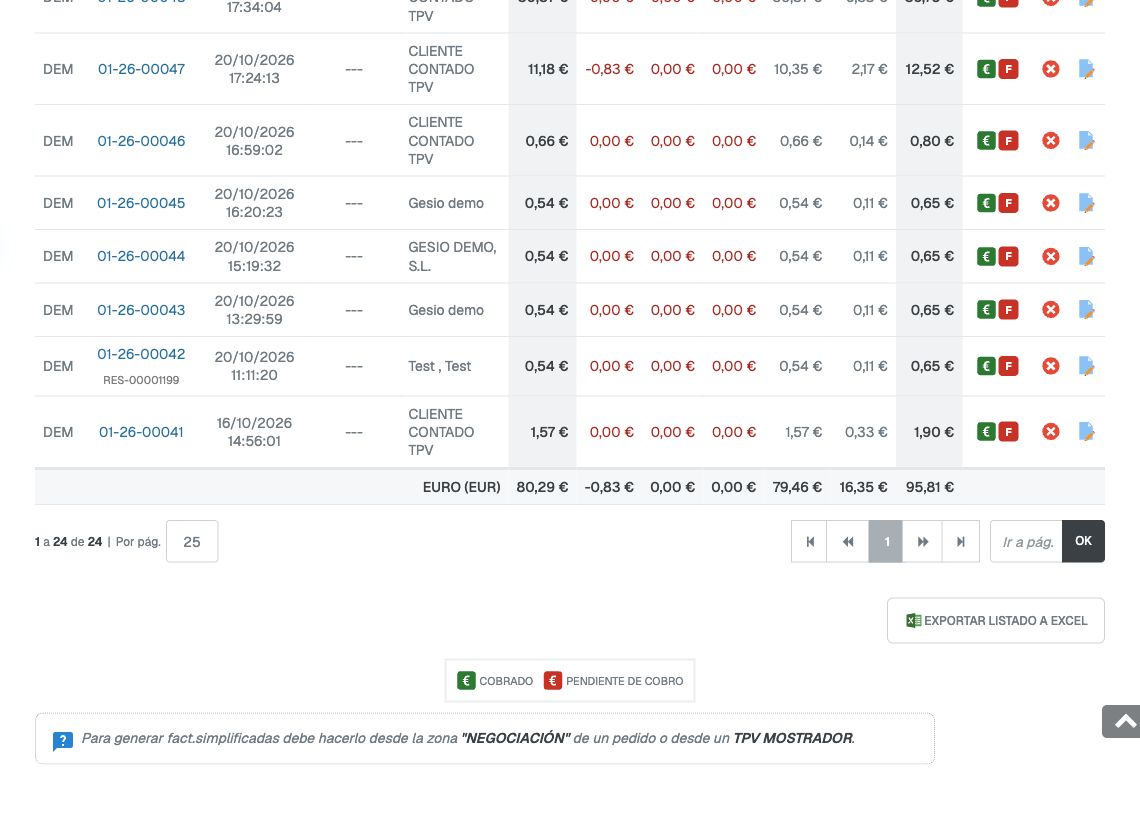
Task: Click the 'Ir a pág.' input field
Action: (x=1027, y=541)
